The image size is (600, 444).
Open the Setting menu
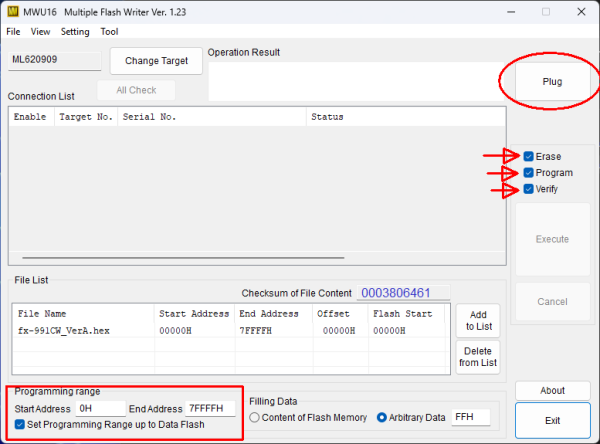[x=74, y=31]
